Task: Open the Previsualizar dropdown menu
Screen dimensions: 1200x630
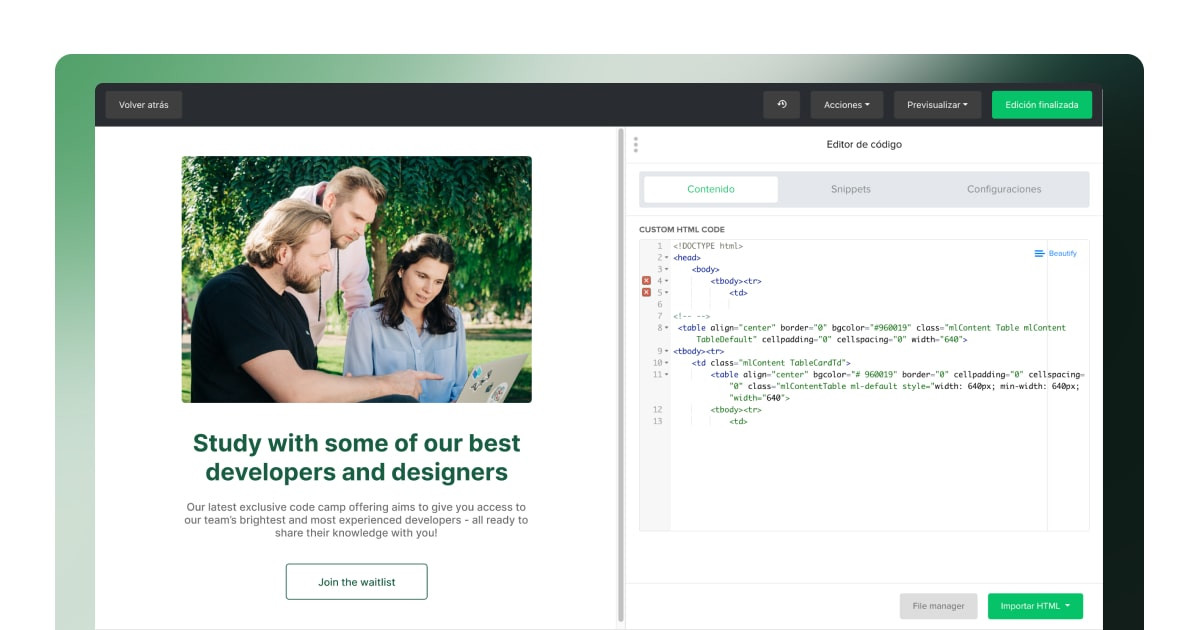Action: click(936, 104)
